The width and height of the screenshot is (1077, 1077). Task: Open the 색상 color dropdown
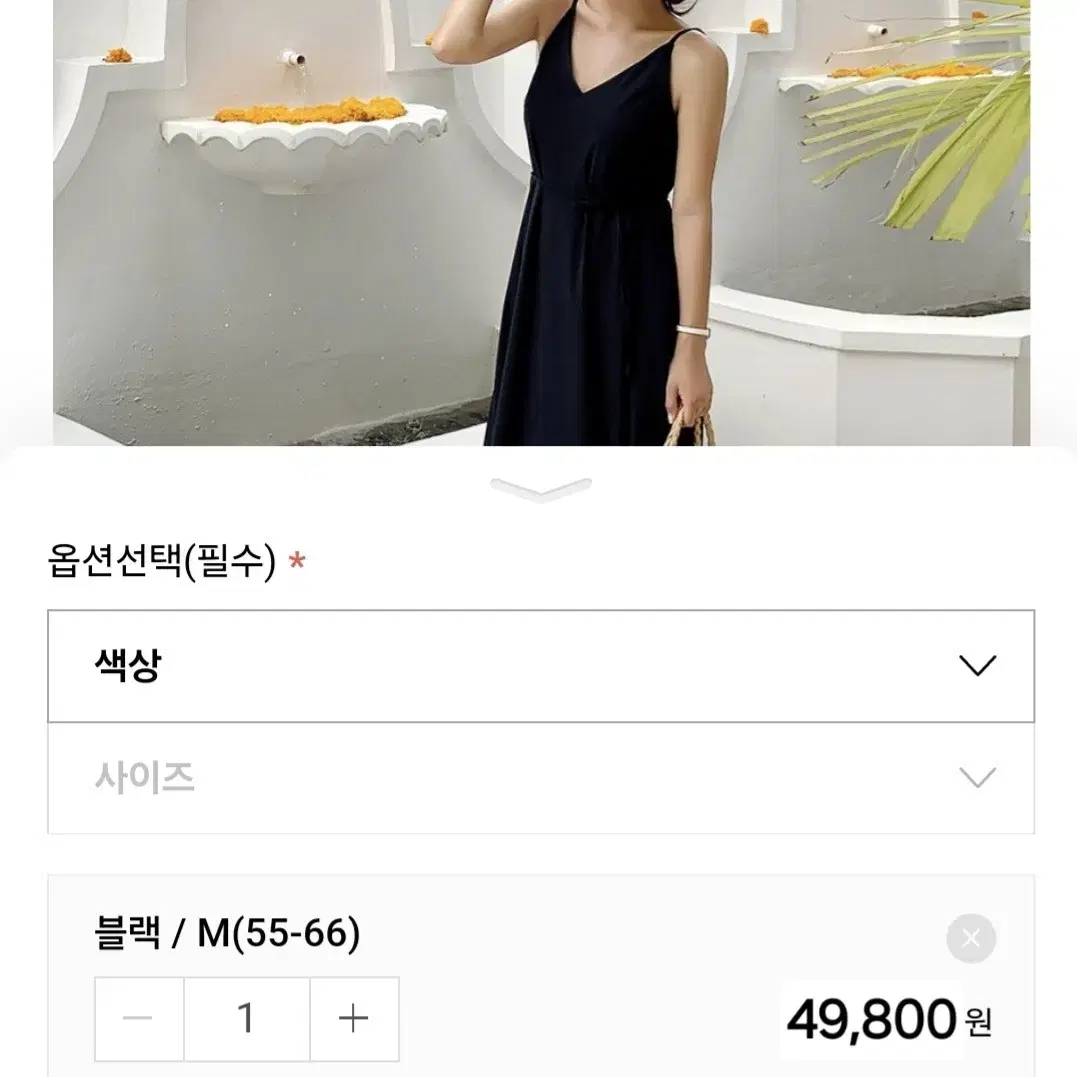pyautogui.click(x=541, y=666)
